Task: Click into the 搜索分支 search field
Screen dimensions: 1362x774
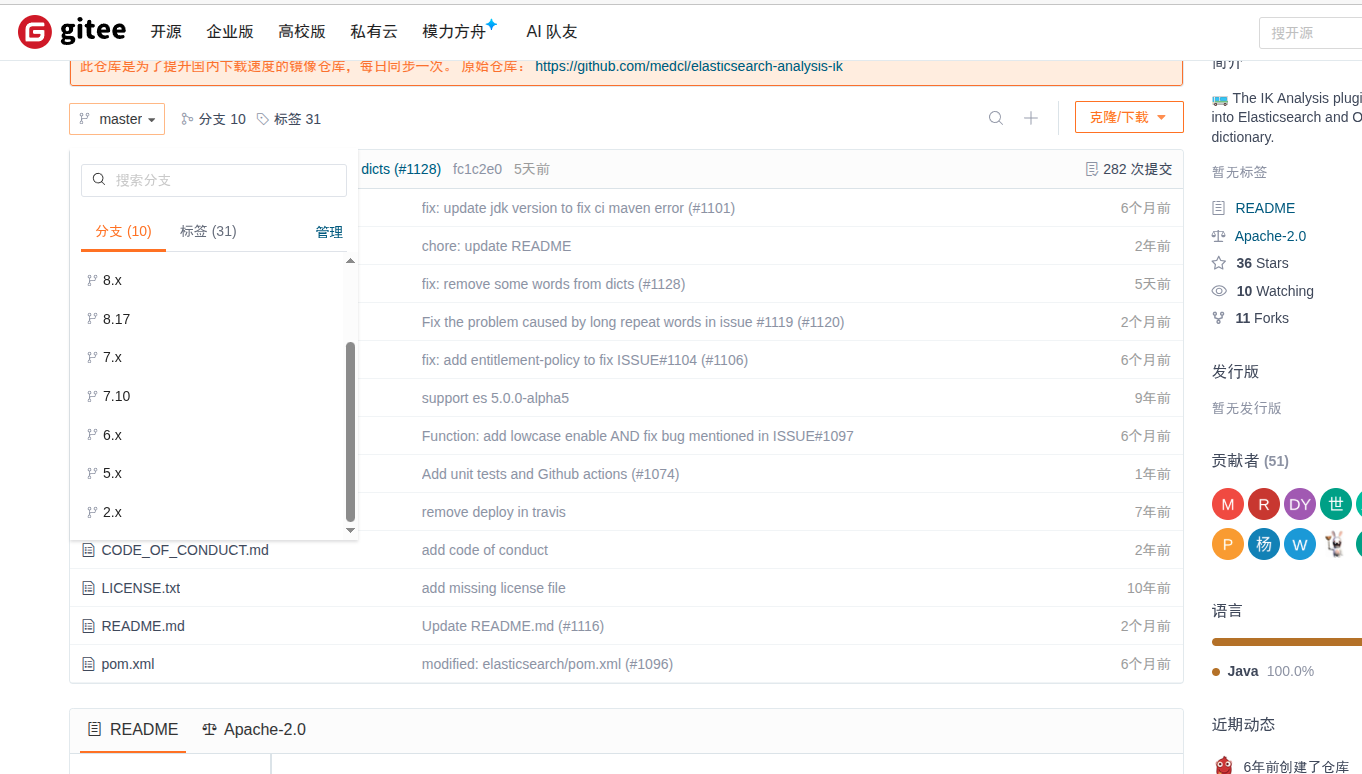Action: (x=214, y=180)
